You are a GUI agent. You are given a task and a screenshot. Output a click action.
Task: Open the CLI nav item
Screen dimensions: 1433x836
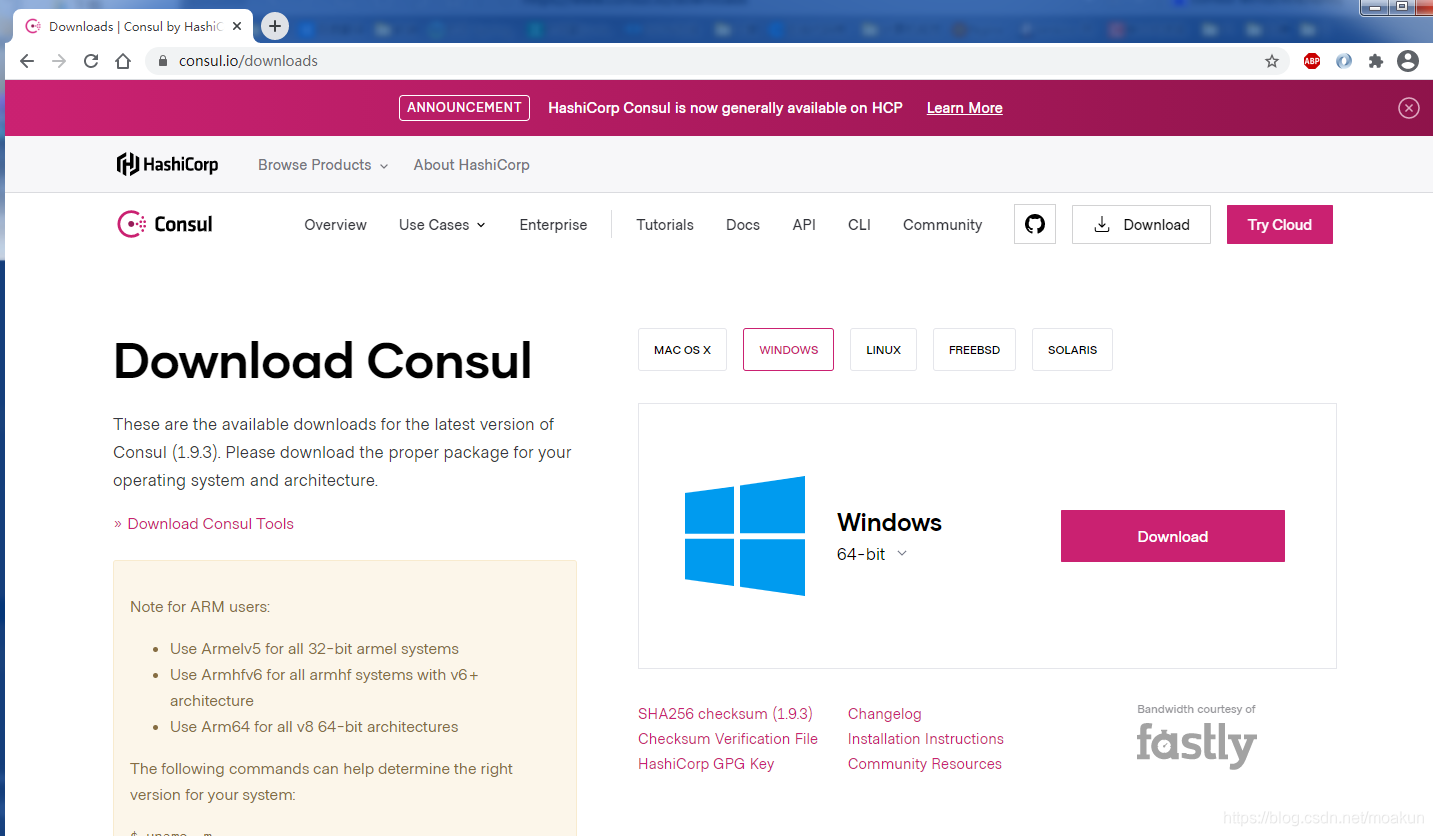(859, 225)
